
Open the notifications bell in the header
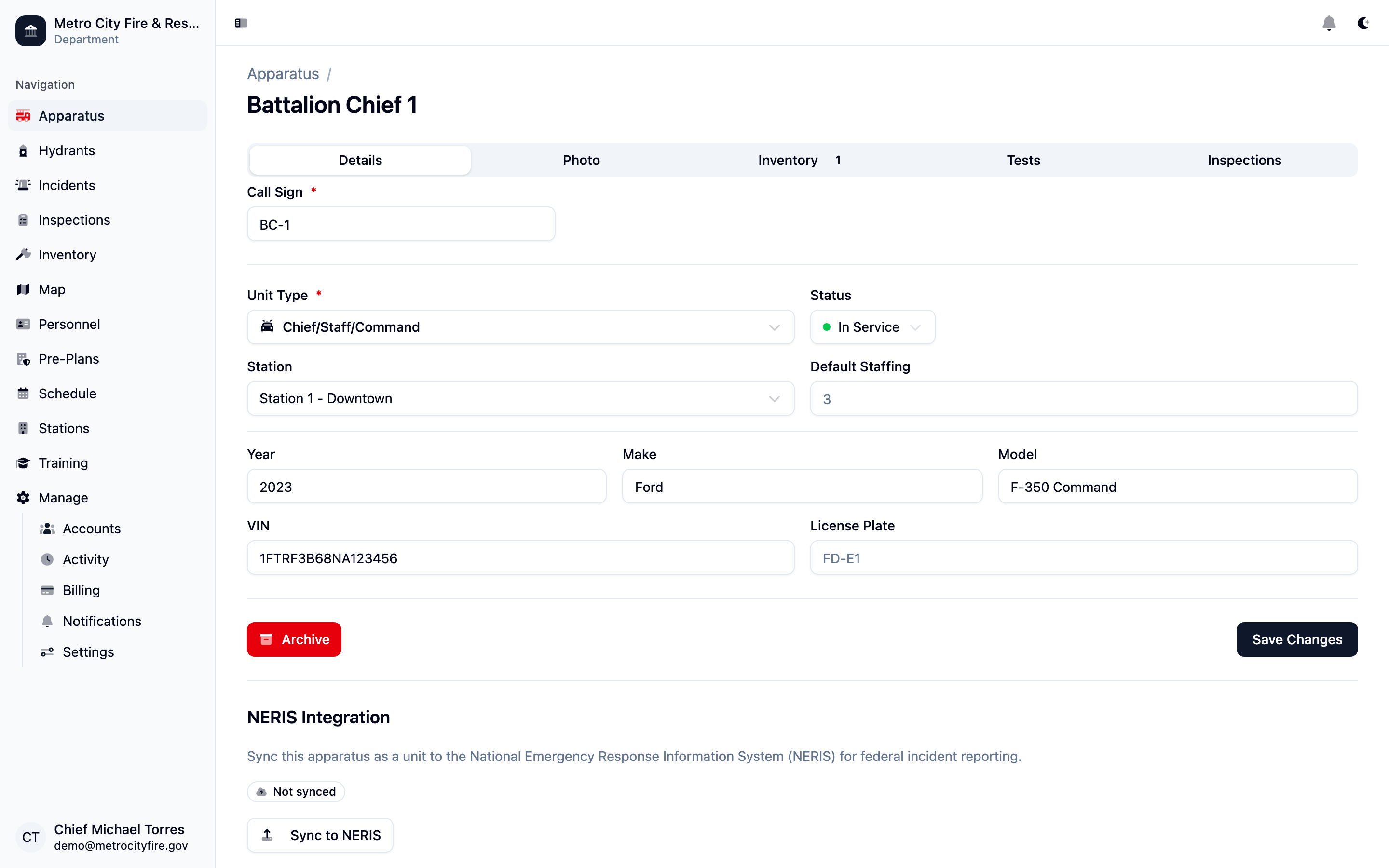tap(1329, 23)
